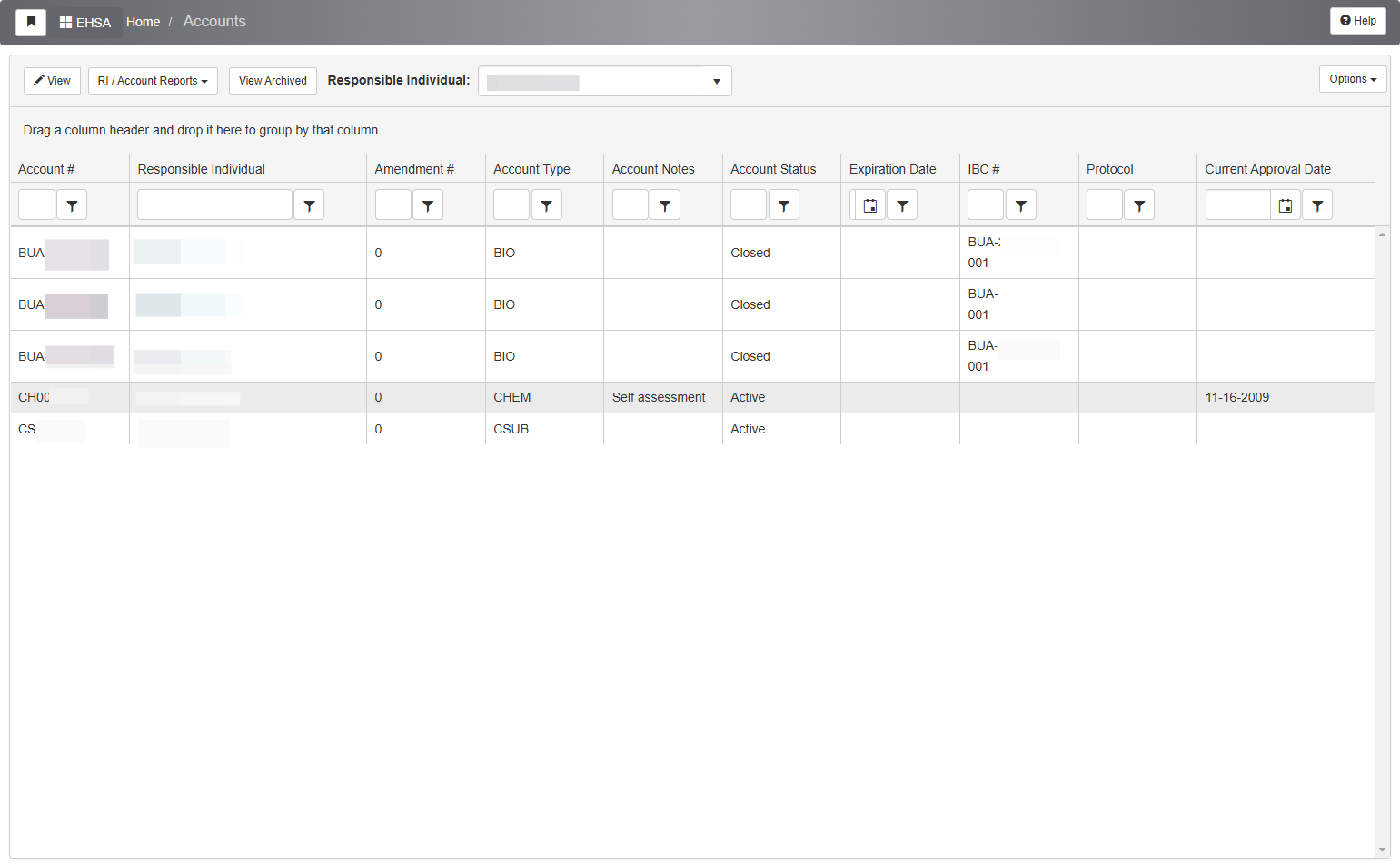Click the View Archived button
Screen dimensions: 1400x866
273,81
